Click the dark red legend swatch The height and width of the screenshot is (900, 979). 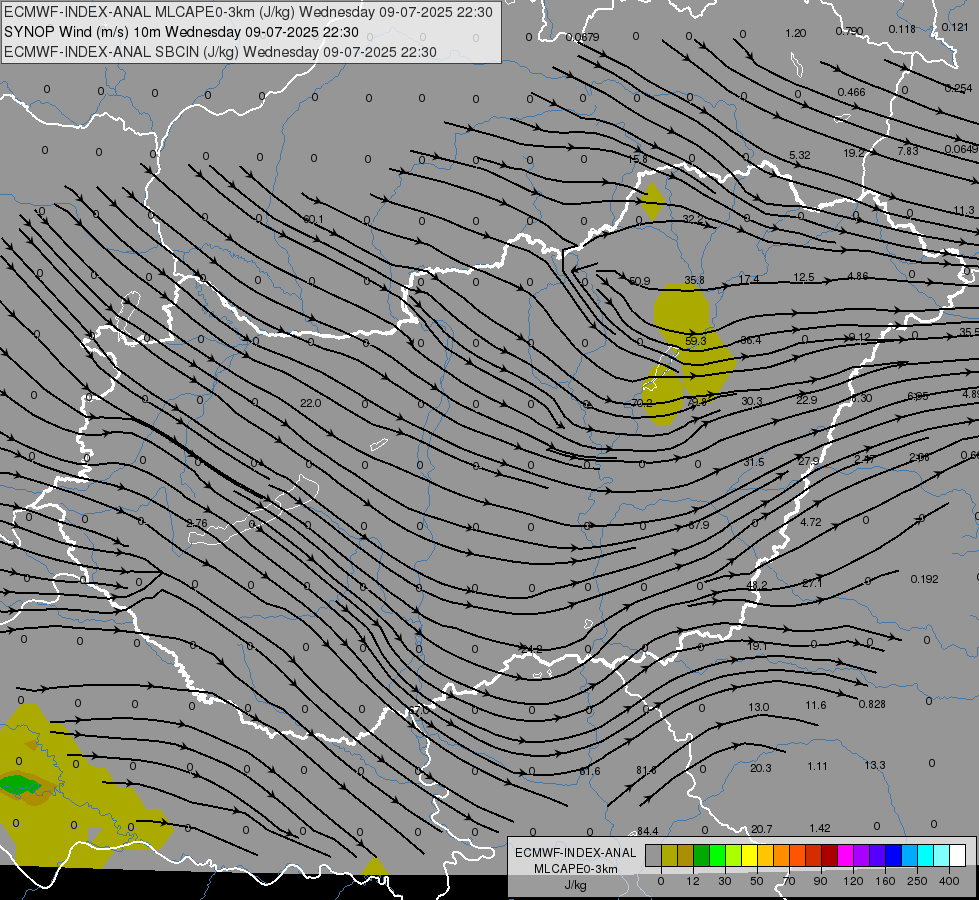(830, 856)
